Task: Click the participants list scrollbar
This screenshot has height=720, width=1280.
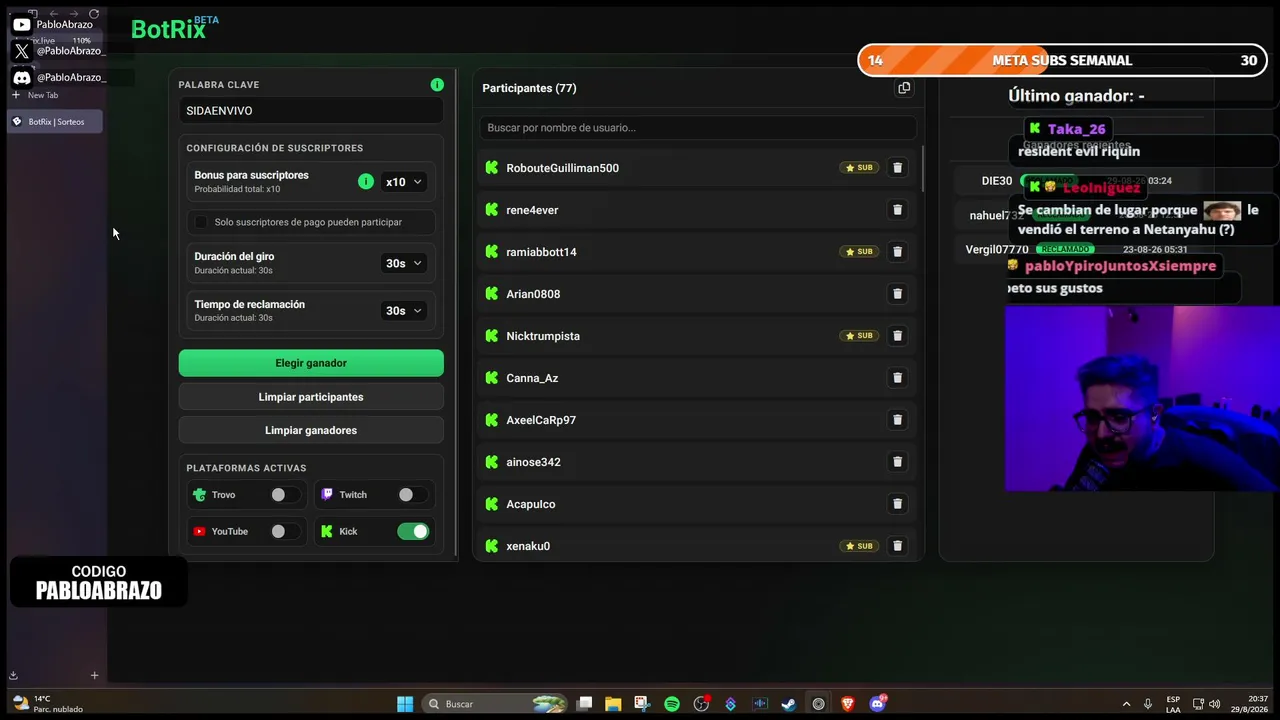Action: pos(922,170)
